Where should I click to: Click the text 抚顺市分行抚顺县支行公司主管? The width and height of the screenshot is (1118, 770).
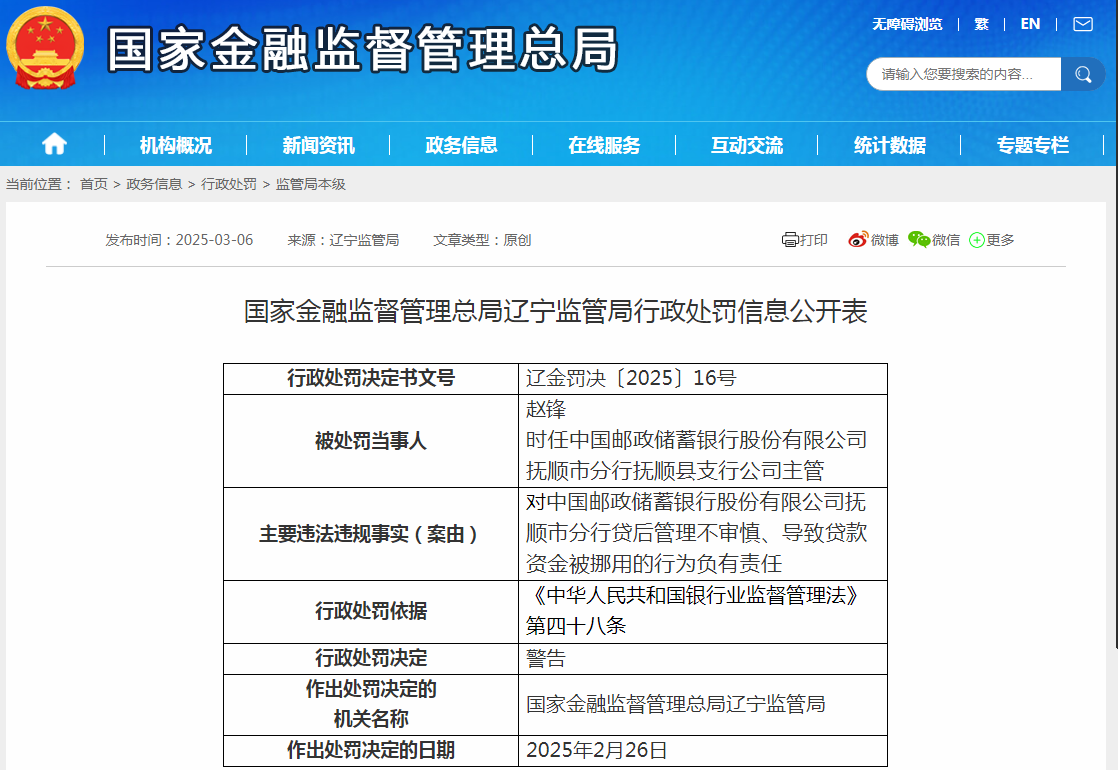point(675,471)
